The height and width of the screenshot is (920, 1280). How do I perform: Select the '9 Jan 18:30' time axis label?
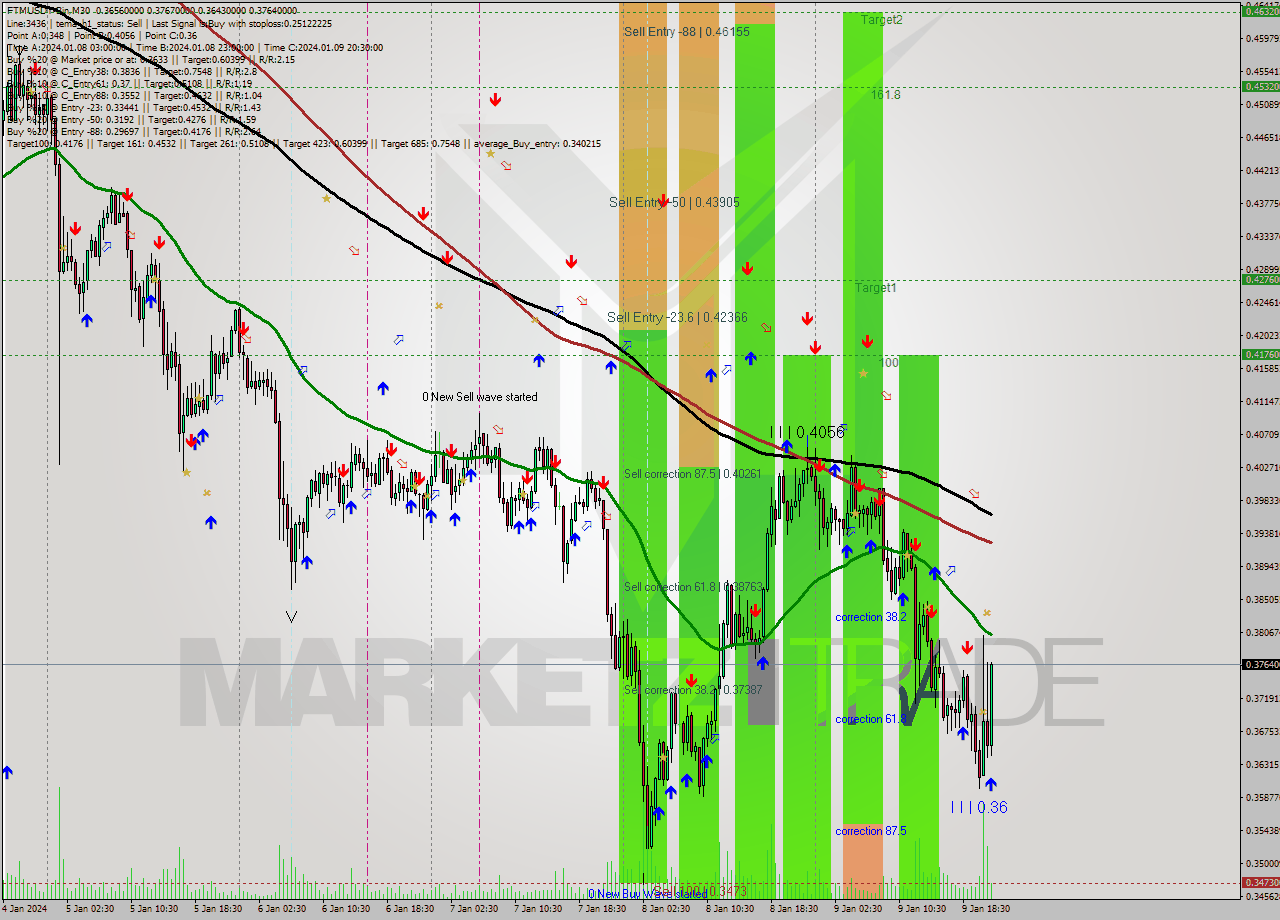point(986,909)
